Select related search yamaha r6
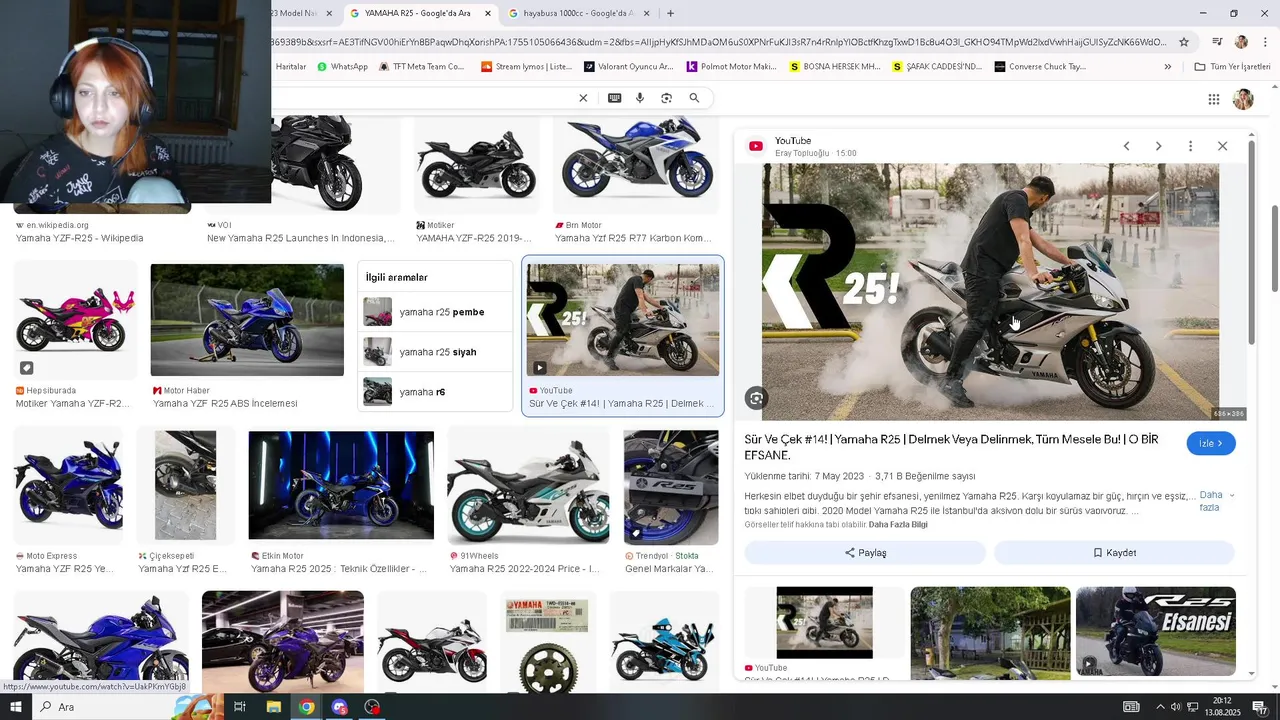 (x=436, y=392)
